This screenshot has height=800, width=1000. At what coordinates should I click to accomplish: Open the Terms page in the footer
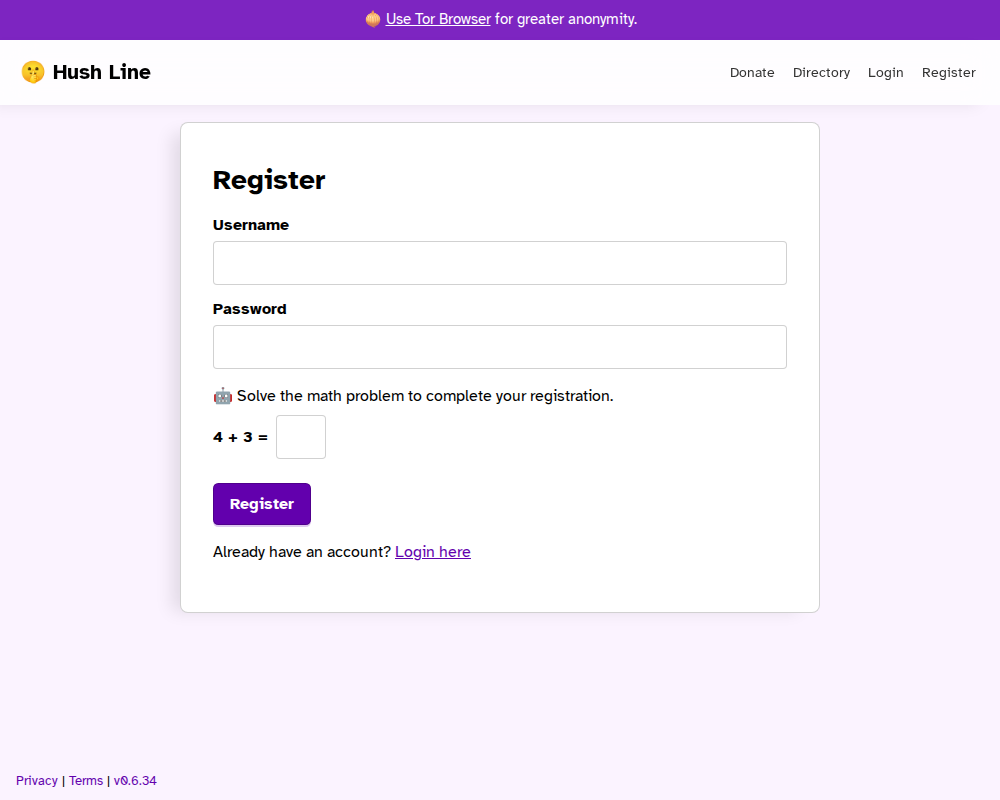click(x=86, y=780)
